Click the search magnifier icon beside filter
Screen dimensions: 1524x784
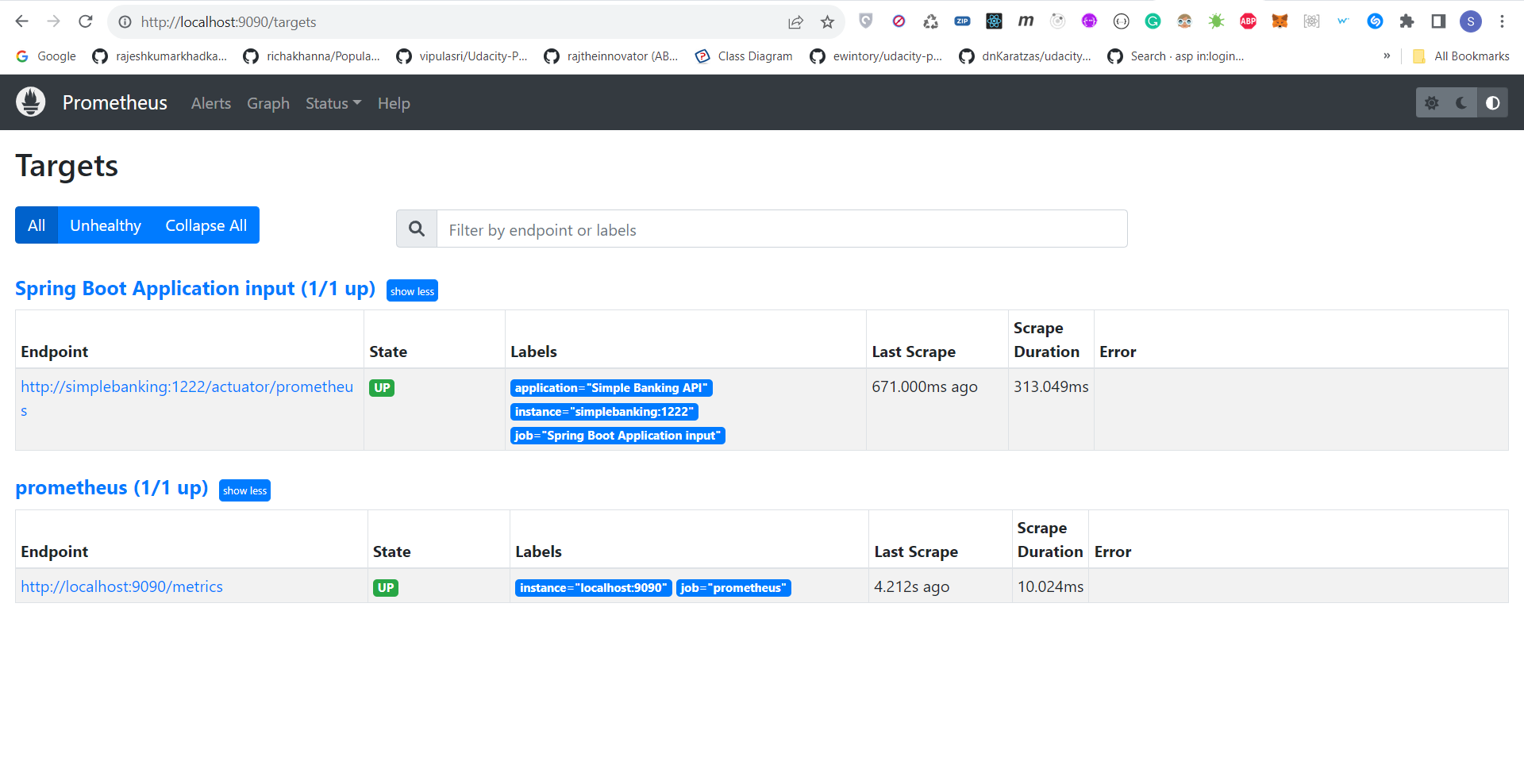(417, 229)
